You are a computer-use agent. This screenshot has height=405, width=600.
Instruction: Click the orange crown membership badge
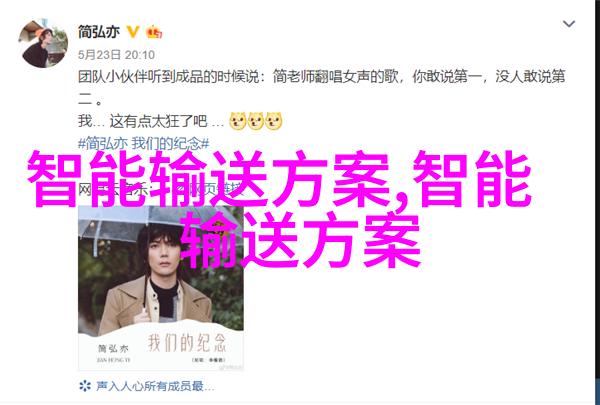tap(154, 32)
